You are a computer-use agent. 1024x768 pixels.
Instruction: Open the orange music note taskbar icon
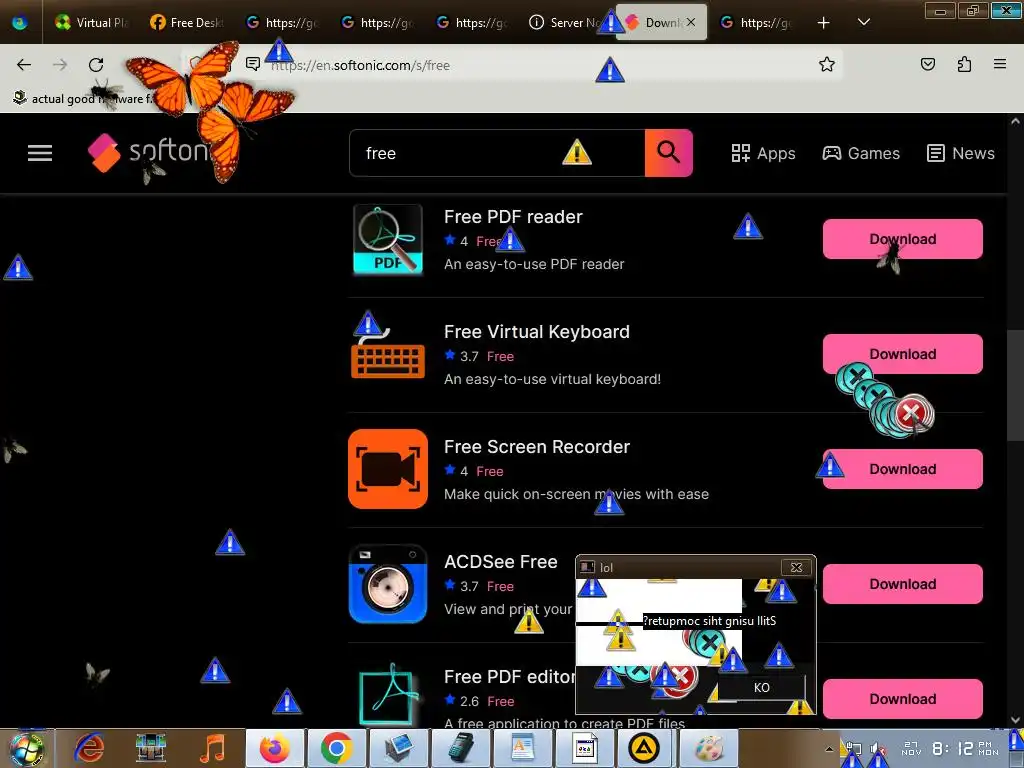click(212, 748)
